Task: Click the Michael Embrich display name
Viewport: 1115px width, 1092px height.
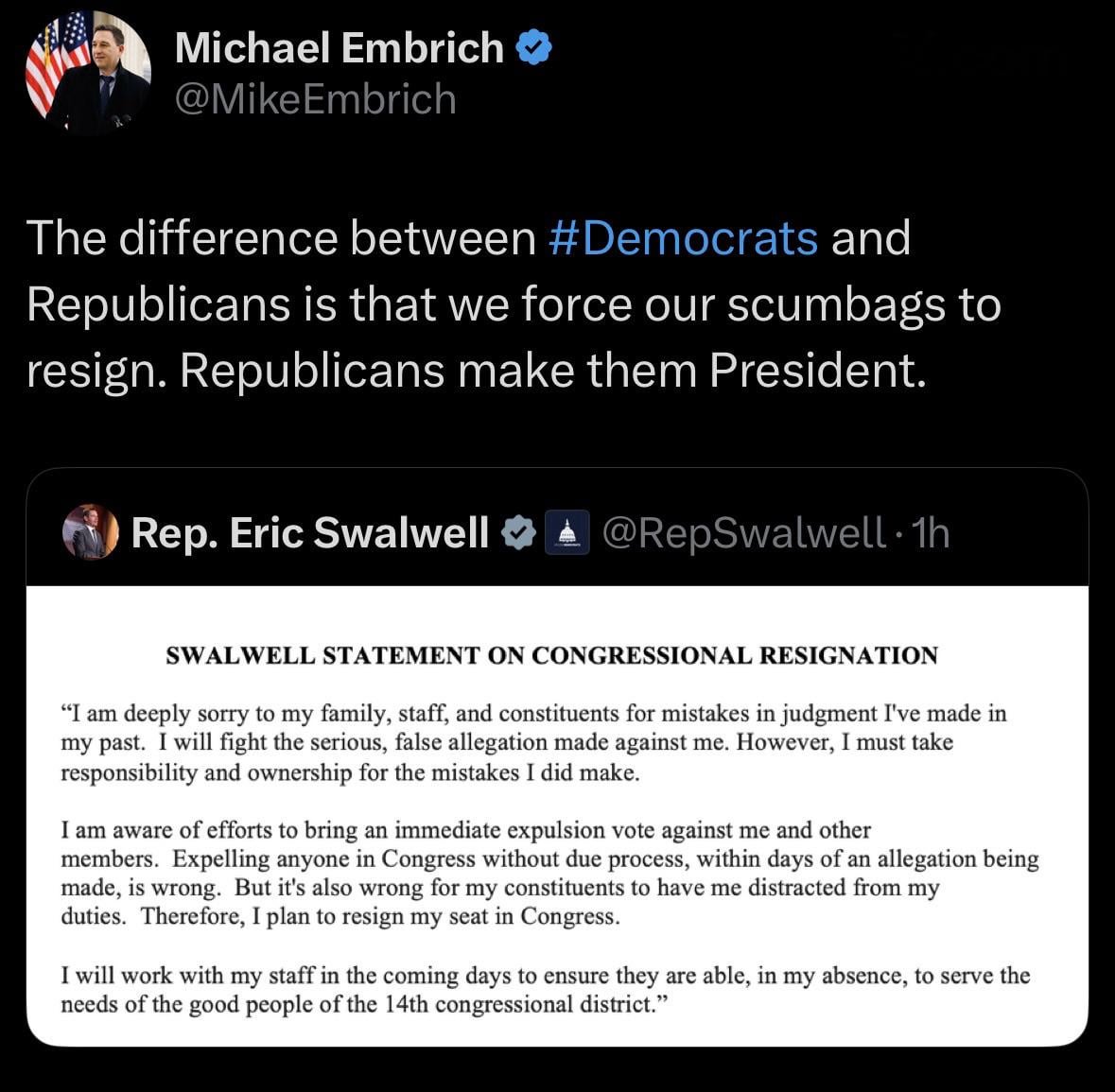Action: [340, 47]
